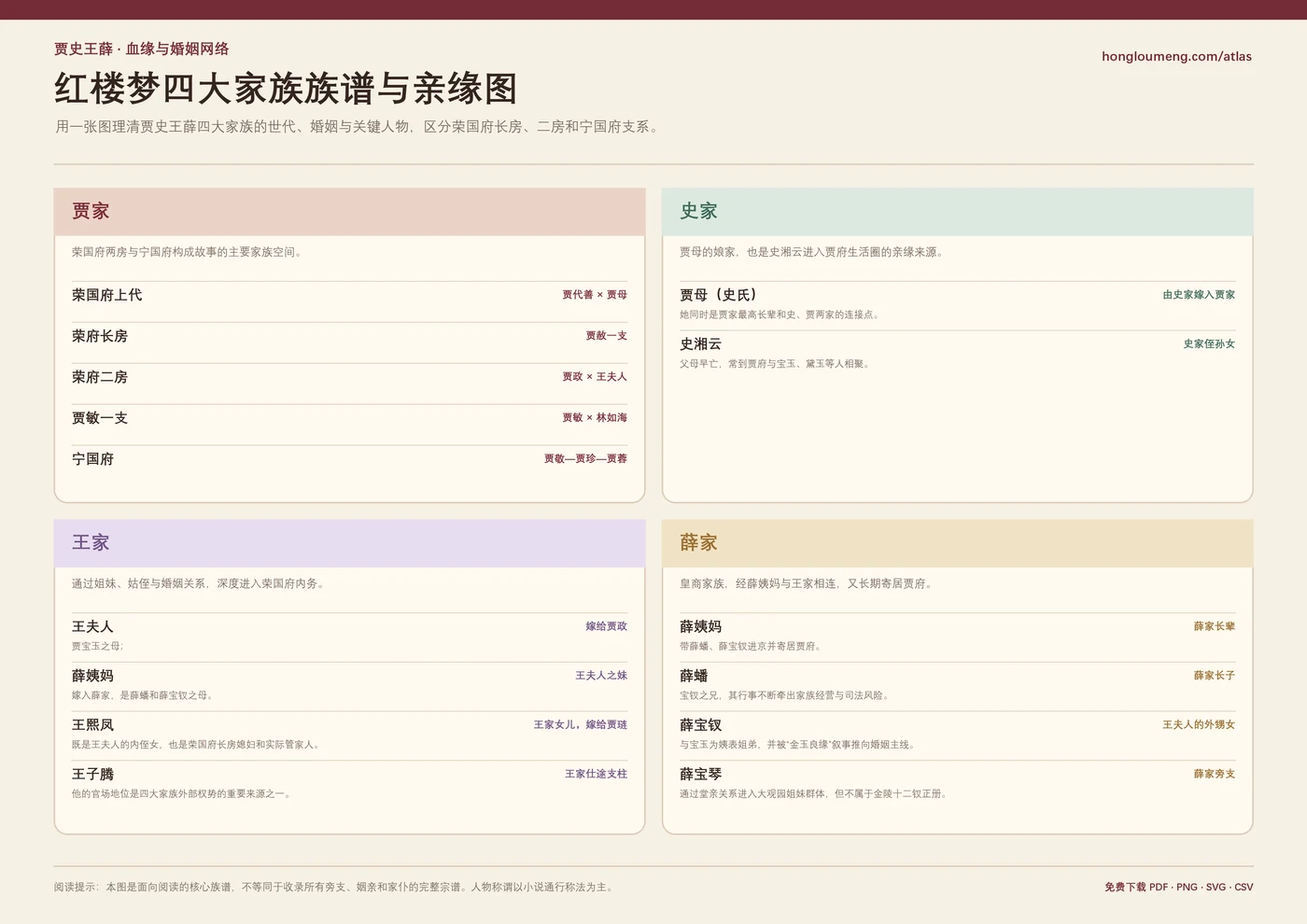The width and height of the screenshot is (1307, 924).
Task: Click the 荣府长房 row label
Action: (100, 336)
